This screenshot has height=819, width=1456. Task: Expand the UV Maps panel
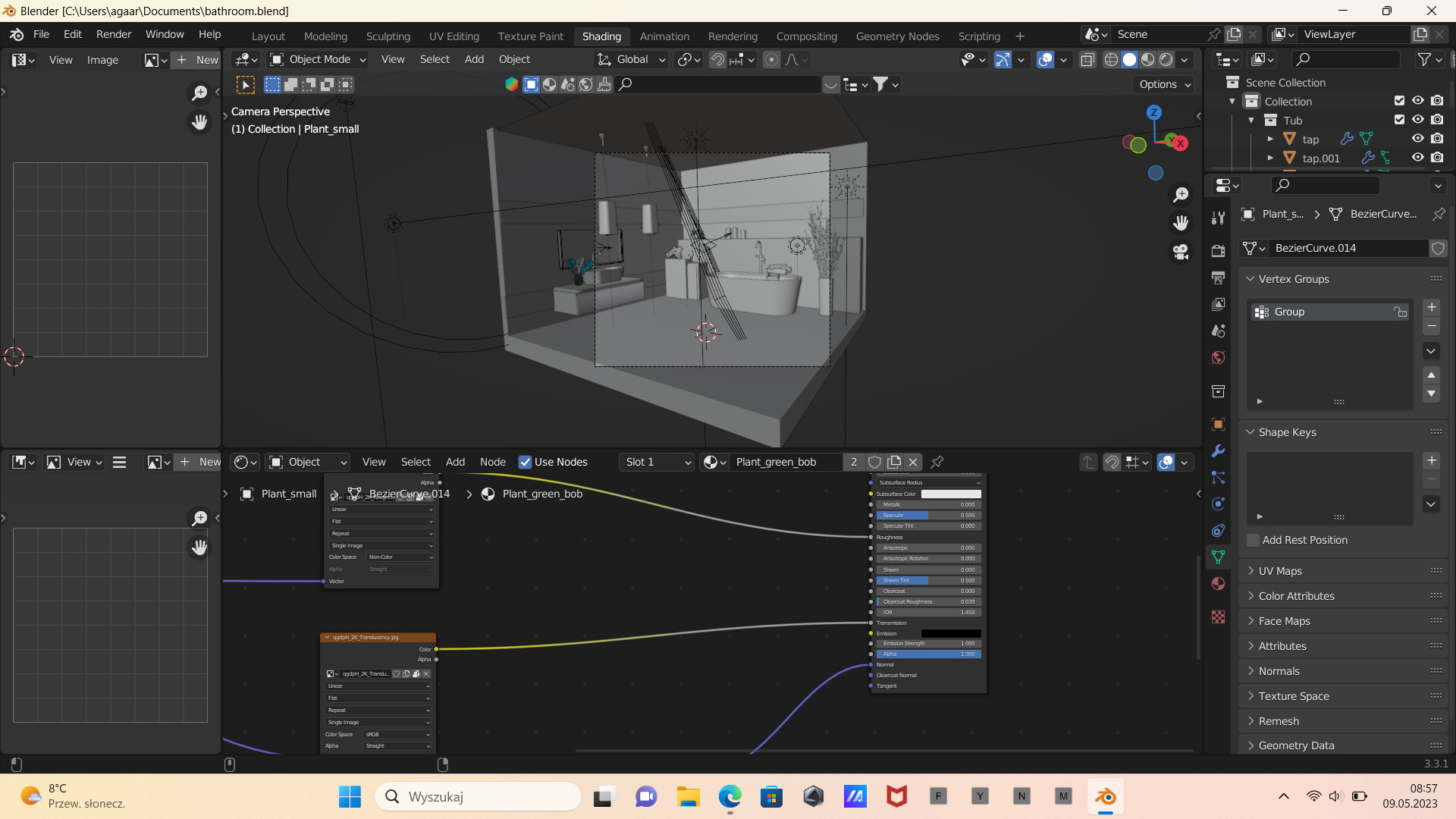1279,571
